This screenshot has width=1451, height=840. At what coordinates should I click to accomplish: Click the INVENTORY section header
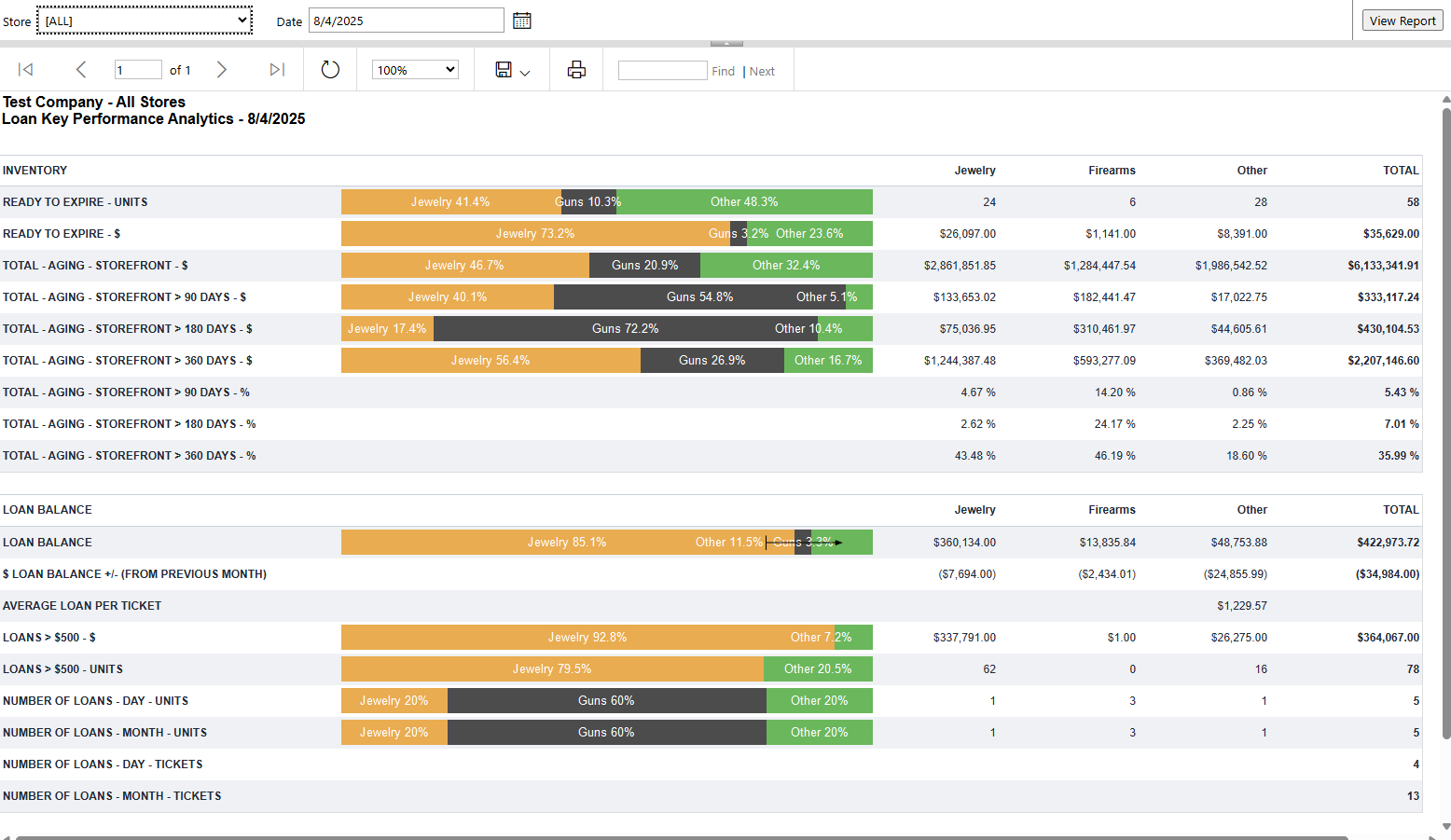(x=35, y=171)
